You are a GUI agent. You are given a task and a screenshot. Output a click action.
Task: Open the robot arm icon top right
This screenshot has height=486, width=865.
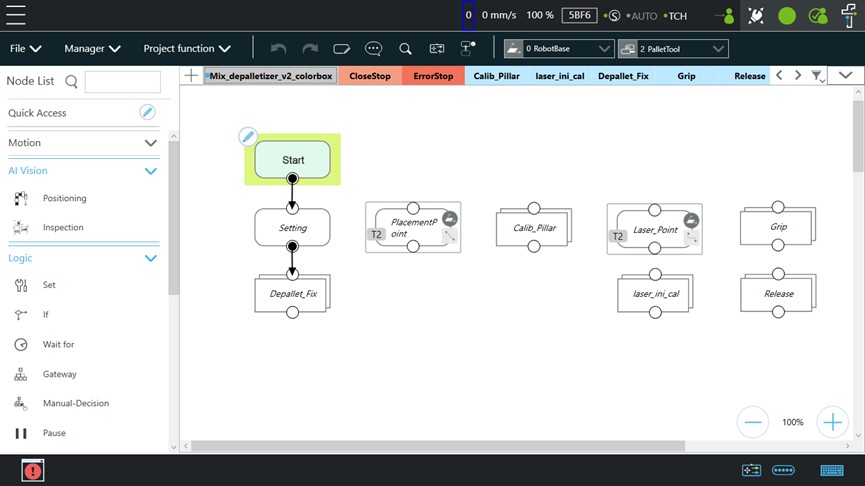(849, 15)
